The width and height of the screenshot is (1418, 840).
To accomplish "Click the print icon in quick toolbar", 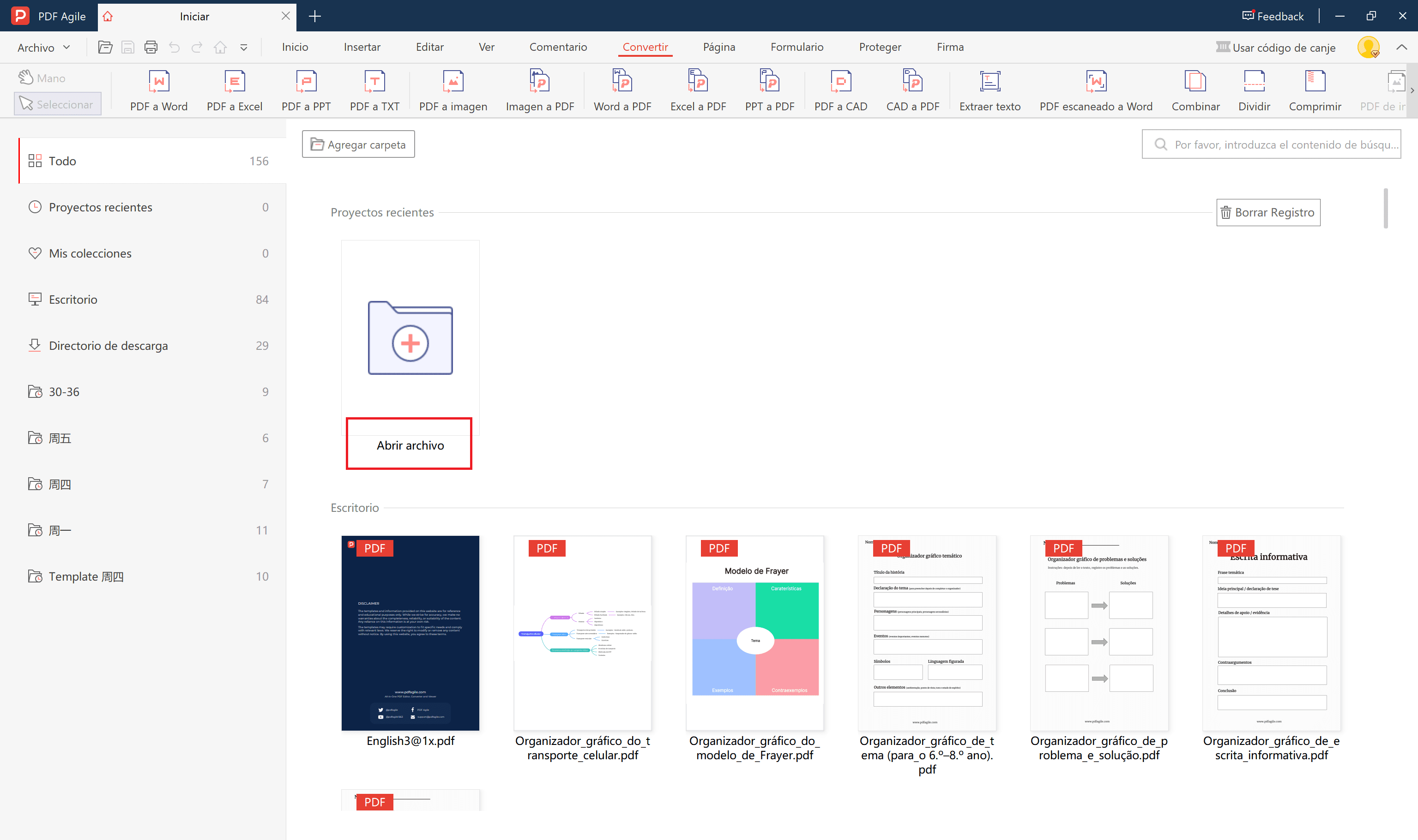I will click(151, 48).
